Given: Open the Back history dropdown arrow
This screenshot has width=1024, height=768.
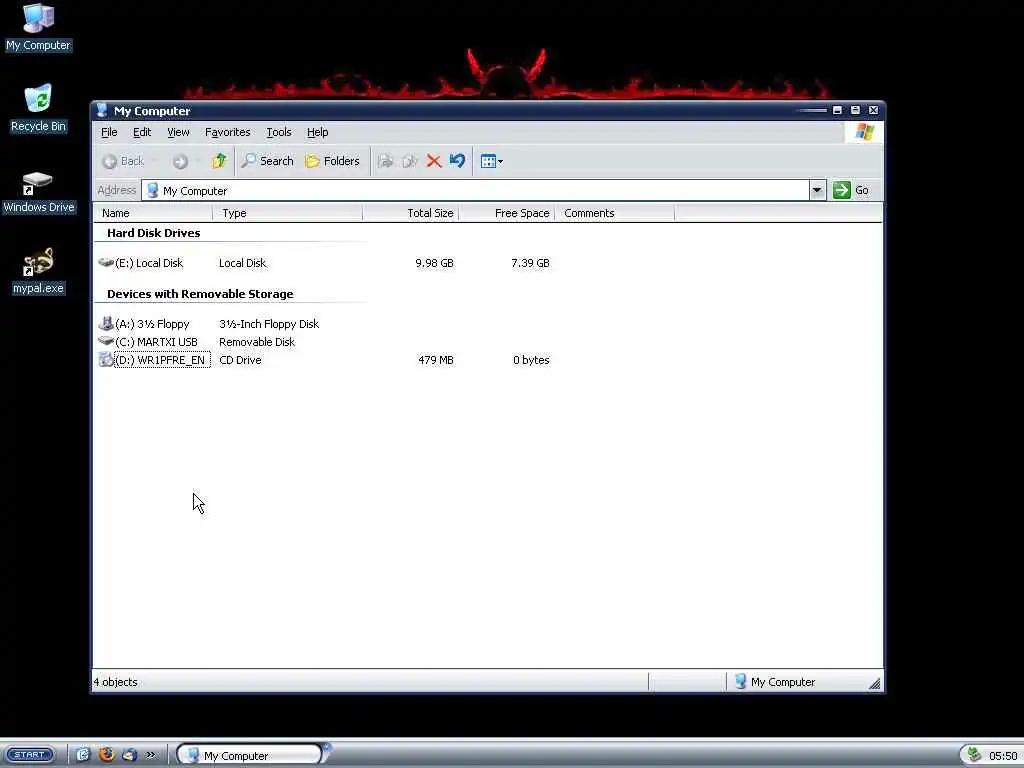Looking at the screenshot, I should click(155, 161).
